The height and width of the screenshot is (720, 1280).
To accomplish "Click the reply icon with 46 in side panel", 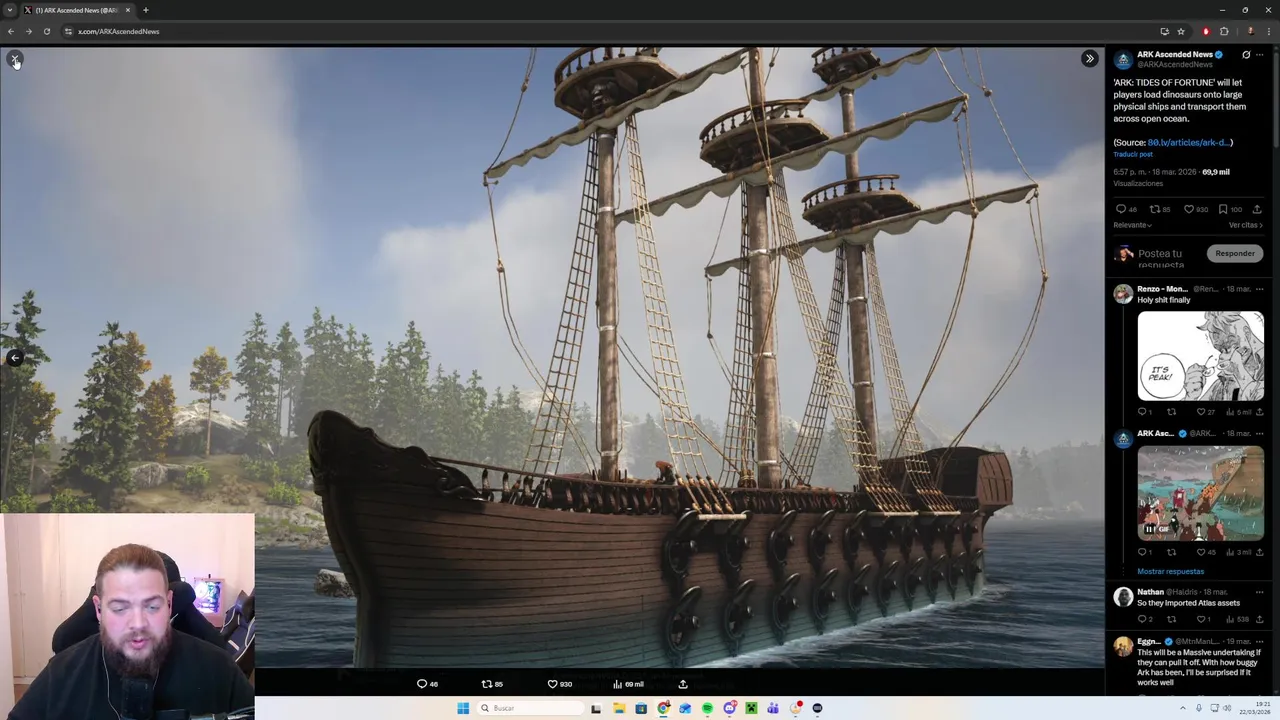I will click(1121, 209).
